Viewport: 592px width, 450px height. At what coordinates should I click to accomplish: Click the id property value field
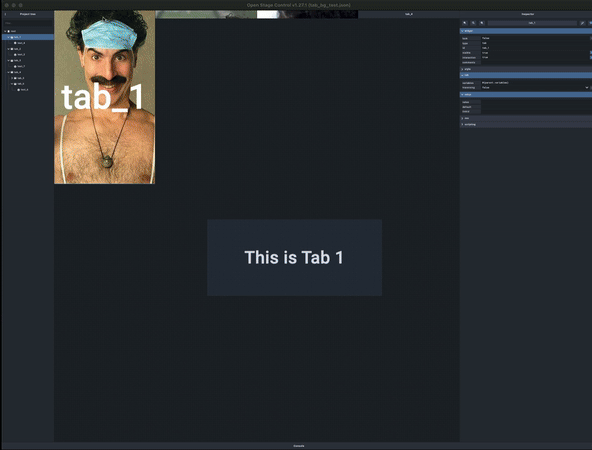535,48
